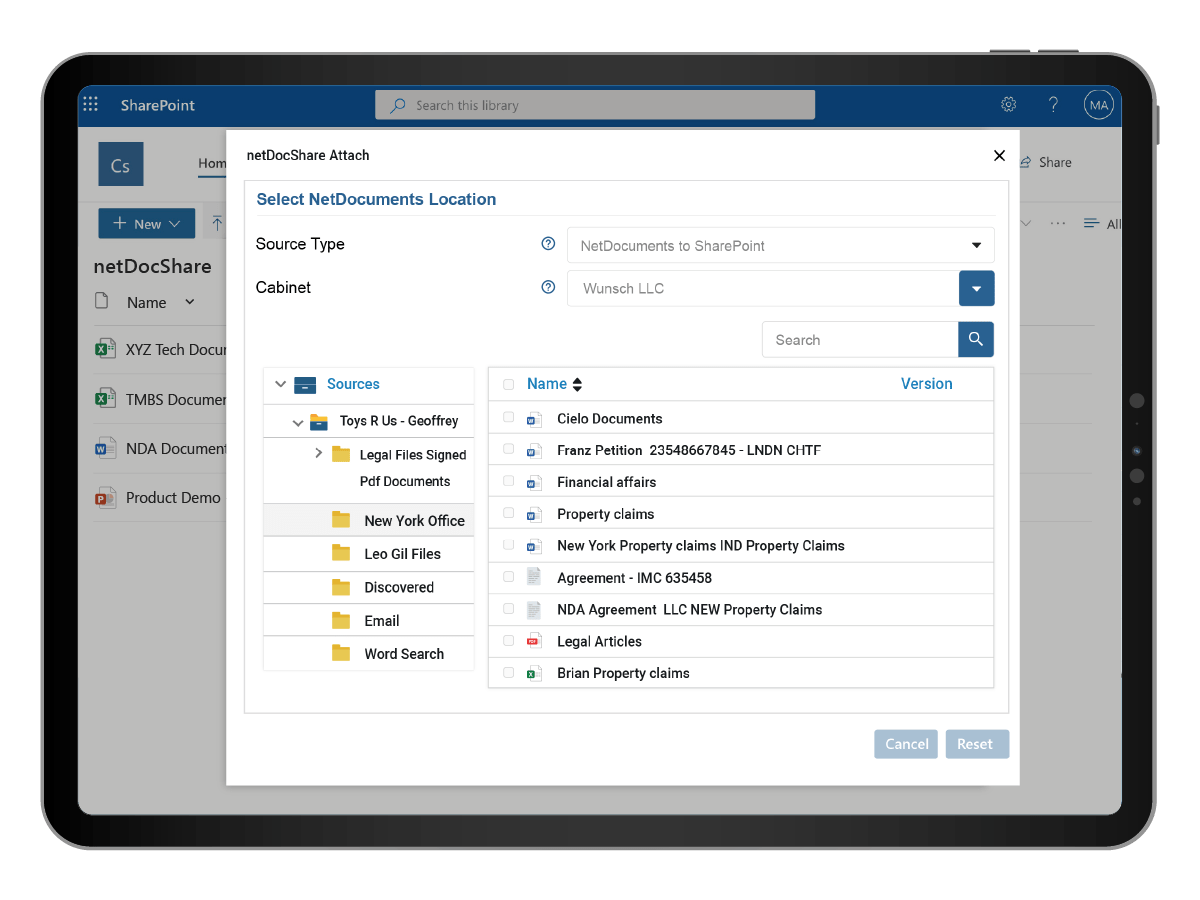Open the help question mark in header
Image resolution: width=1200 pixels, height=900 pixels.
1053,105
